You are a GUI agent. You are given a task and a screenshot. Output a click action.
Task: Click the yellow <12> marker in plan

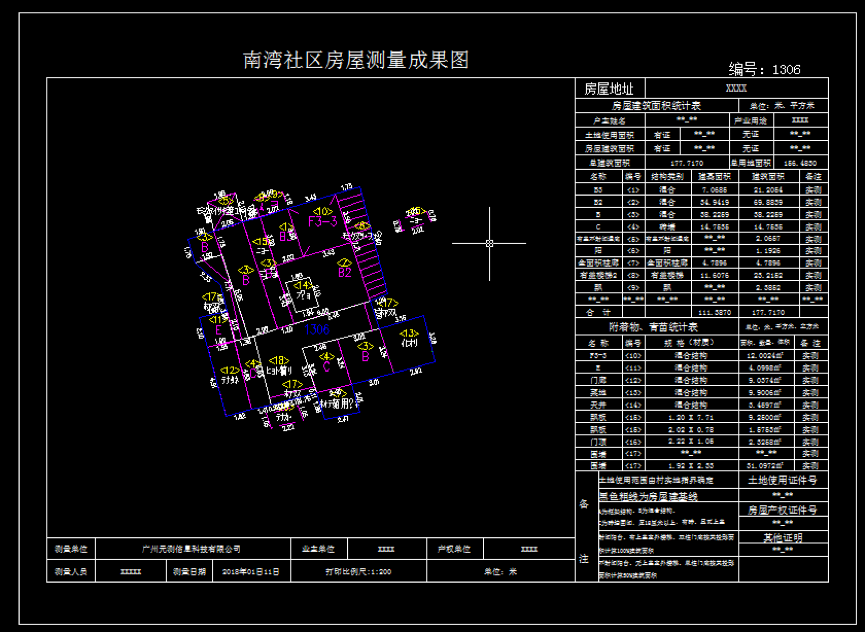(229, 371)
